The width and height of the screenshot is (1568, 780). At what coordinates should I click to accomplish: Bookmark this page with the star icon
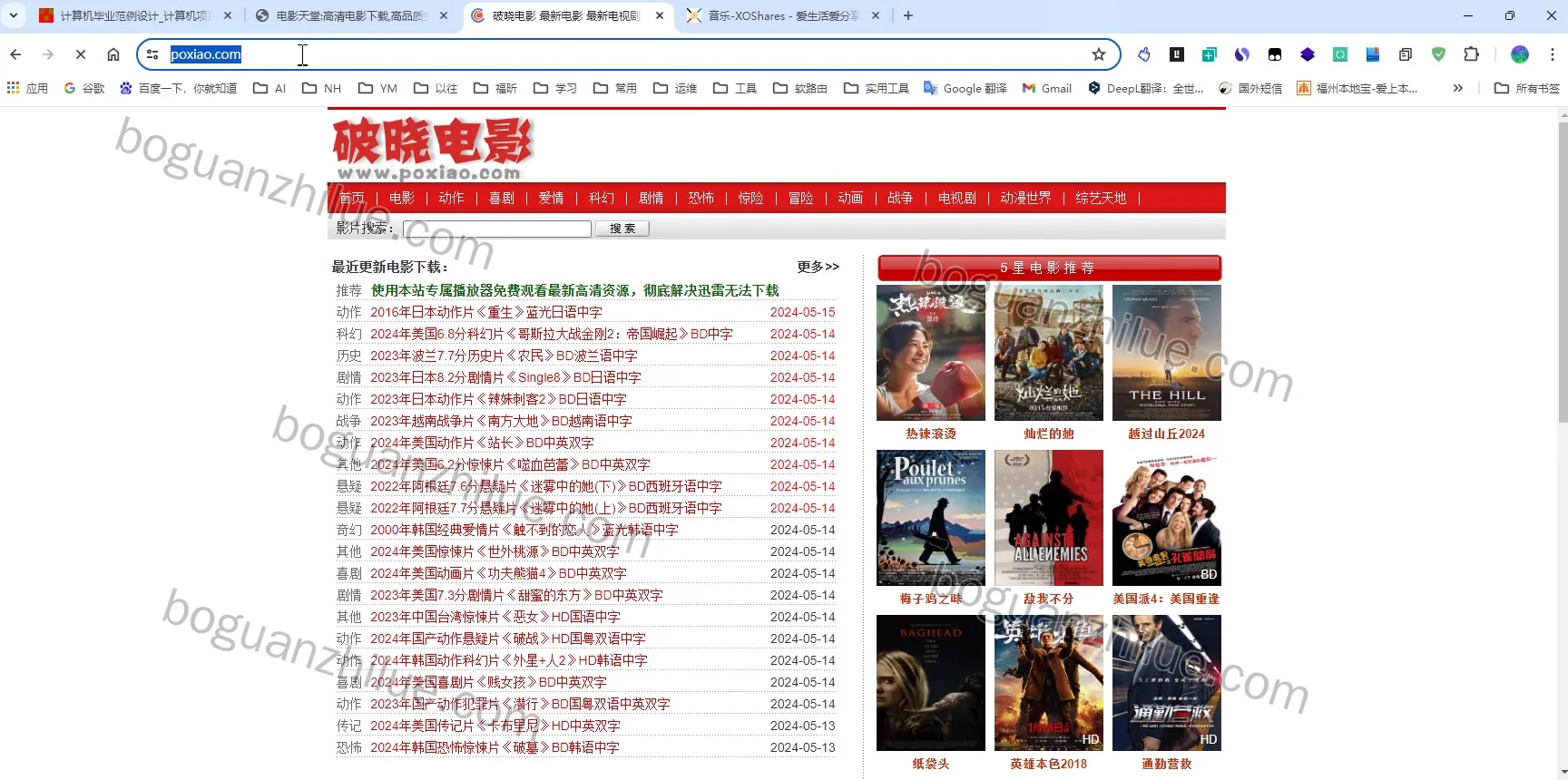[x=1099, y=54]
